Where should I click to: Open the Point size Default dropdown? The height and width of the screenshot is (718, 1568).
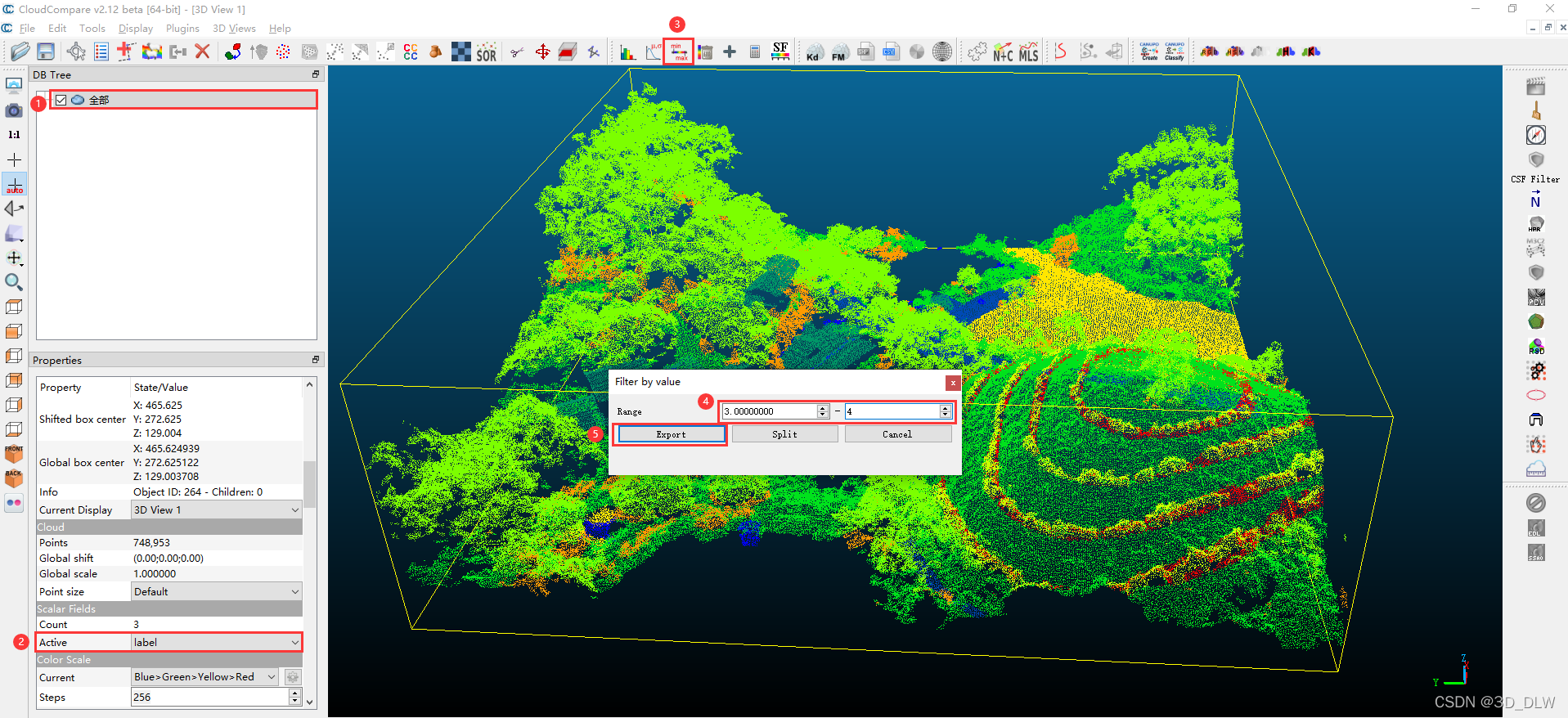coord(217,592)
